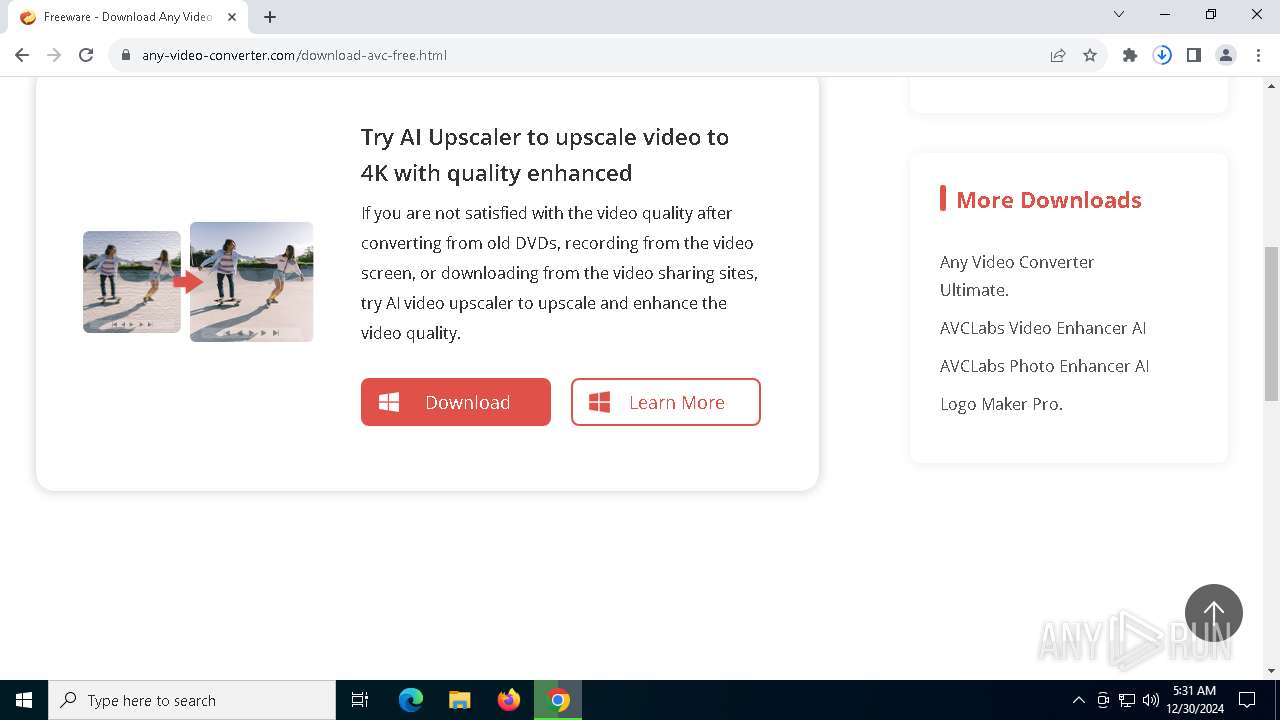Click the Learn More button
Viewport: 1280px width, 720px height.
coord(666,402)
